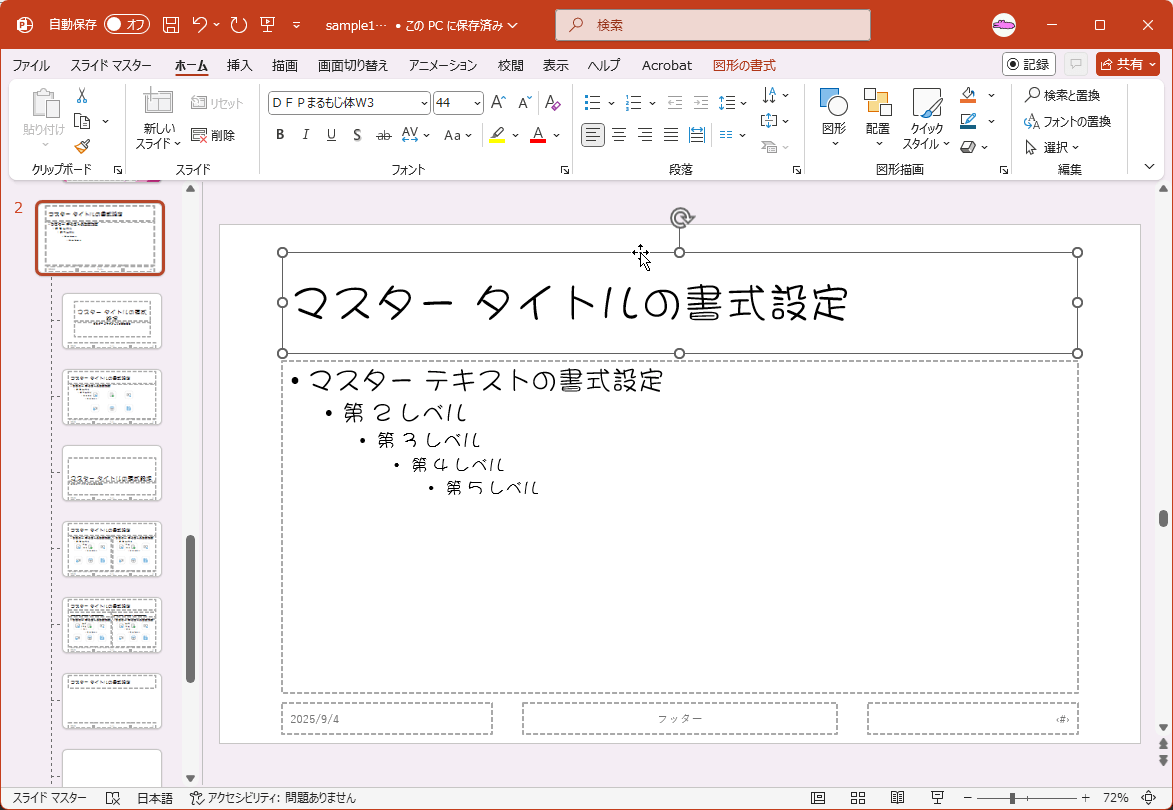Viewport: 1173px width, 810px height.
Task: Open the 挿入 ribbon tab
Action: [x=239, y=65]
